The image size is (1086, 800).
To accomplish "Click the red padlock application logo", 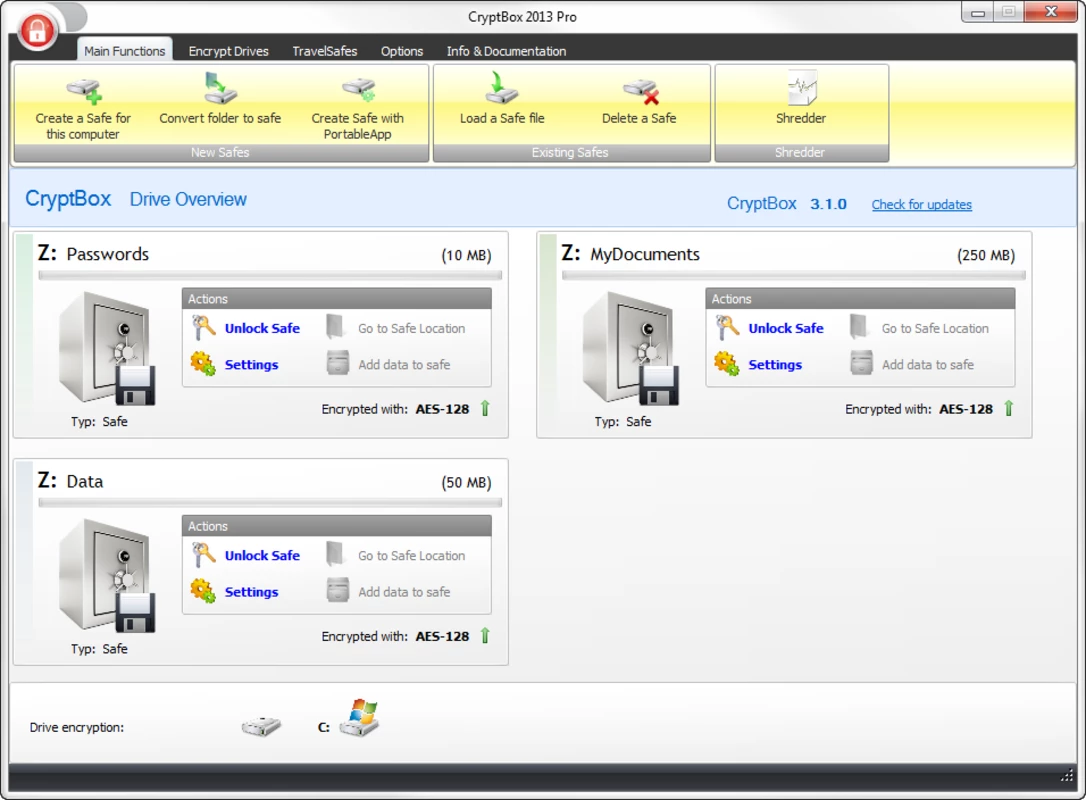I will [x=37, y=30].
